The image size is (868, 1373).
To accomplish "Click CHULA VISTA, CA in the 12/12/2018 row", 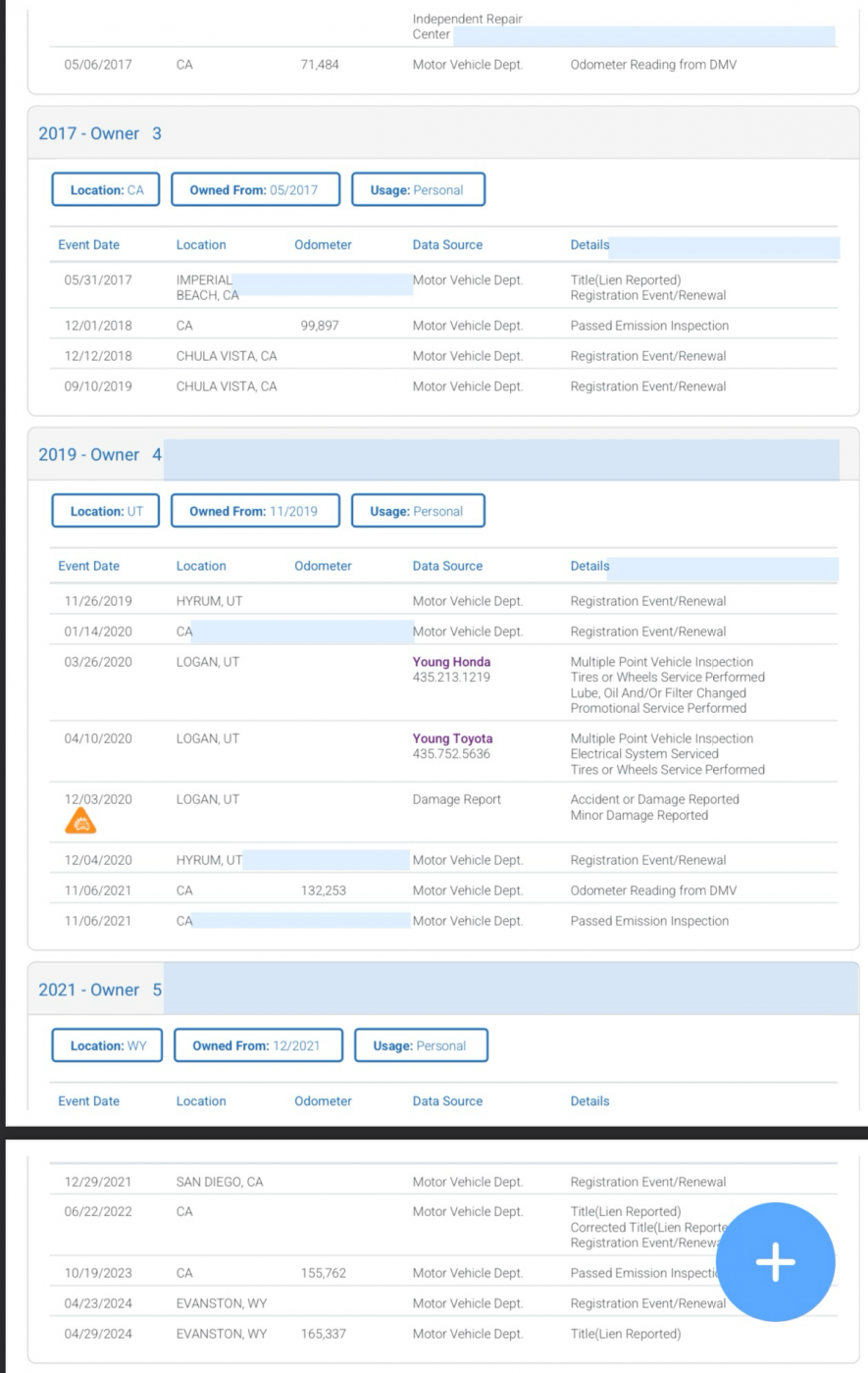I will pos(227,356).
